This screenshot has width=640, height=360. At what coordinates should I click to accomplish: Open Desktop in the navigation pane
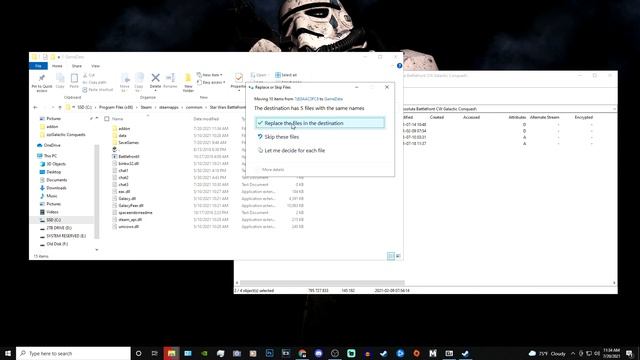(53, 172)
